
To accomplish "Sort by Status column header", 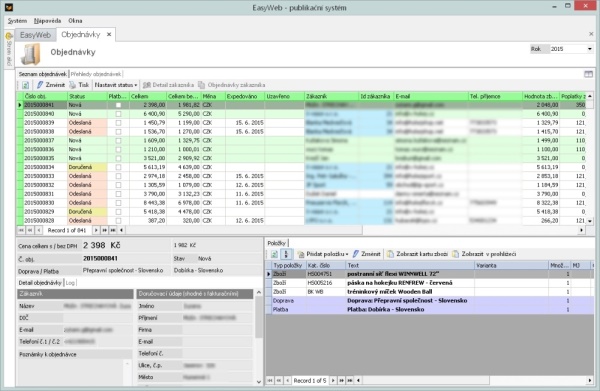I will (87, 96).
